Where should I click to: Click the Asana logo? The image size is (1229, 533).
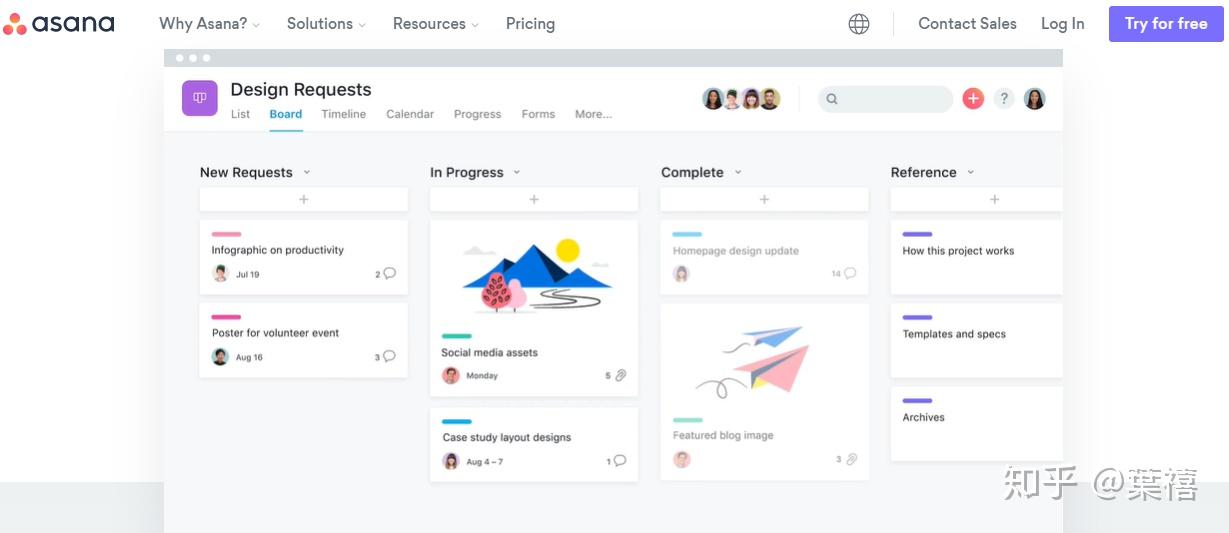click(58, 24)
